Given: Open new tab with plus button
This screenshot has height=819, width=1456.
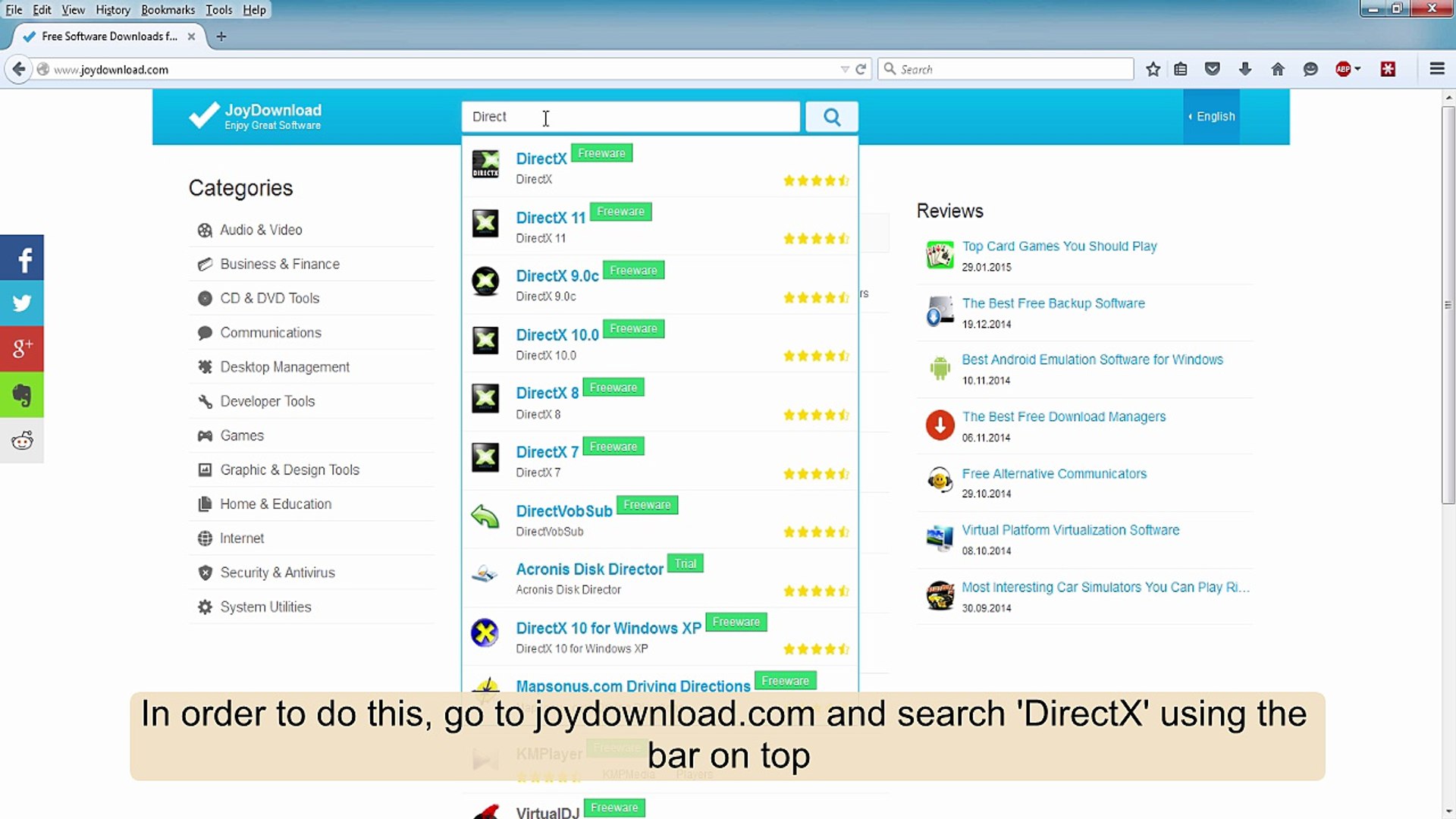Looking at the screenshot, I should pos(221,36).
